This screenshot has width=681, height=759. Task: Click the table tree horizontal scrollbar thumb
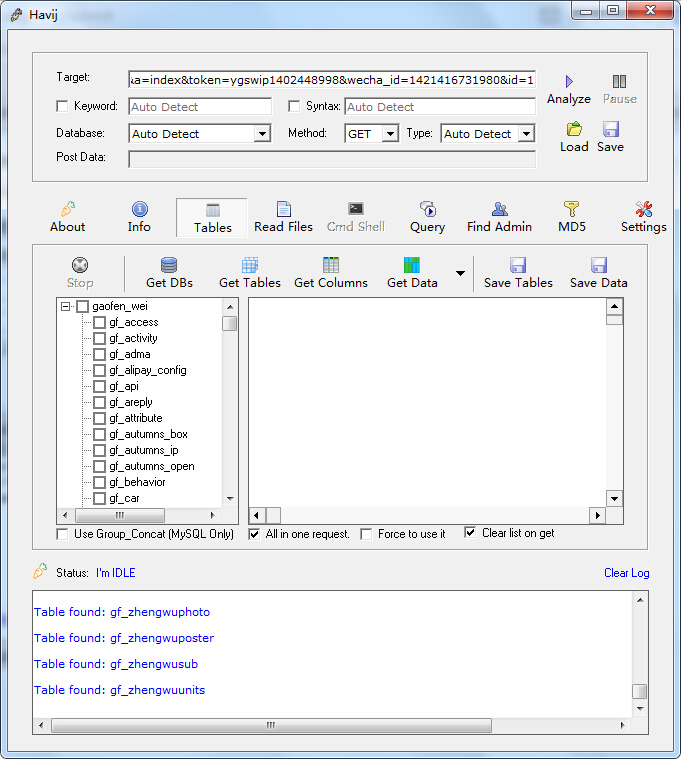point(120,515)
